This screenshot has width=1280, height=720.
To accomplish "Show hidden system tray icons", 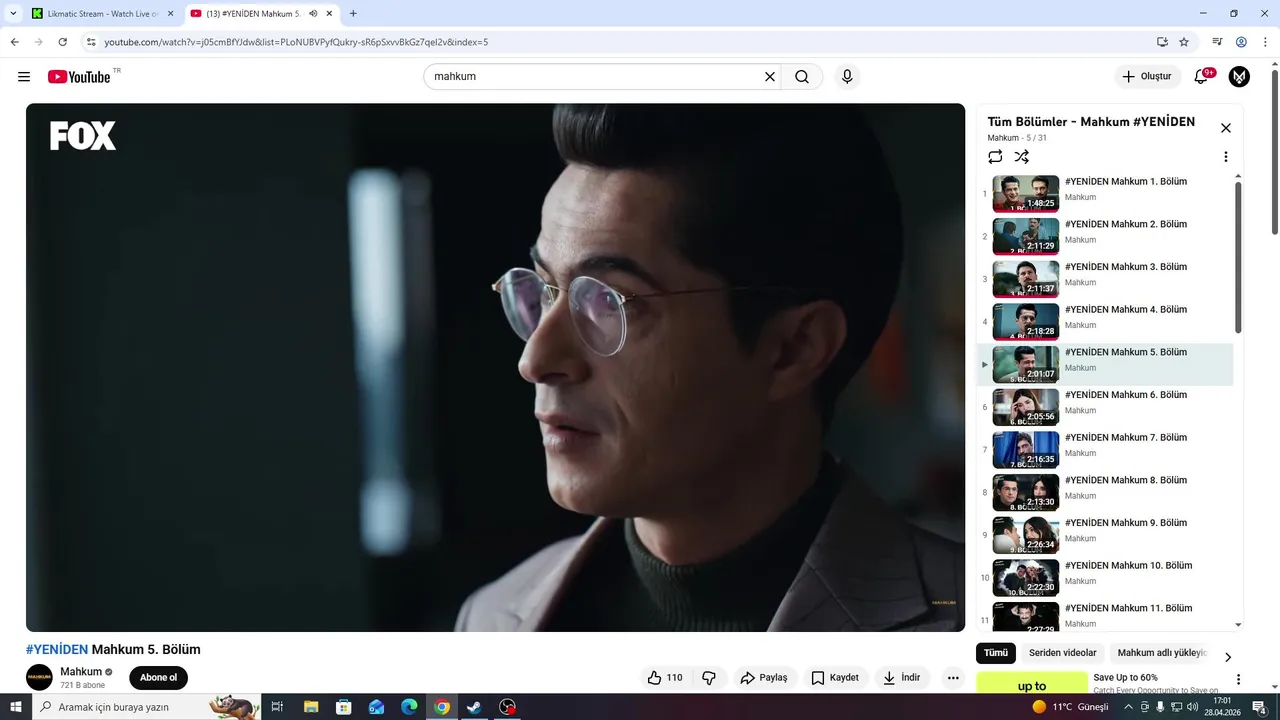I will (x=1128, y=707).
